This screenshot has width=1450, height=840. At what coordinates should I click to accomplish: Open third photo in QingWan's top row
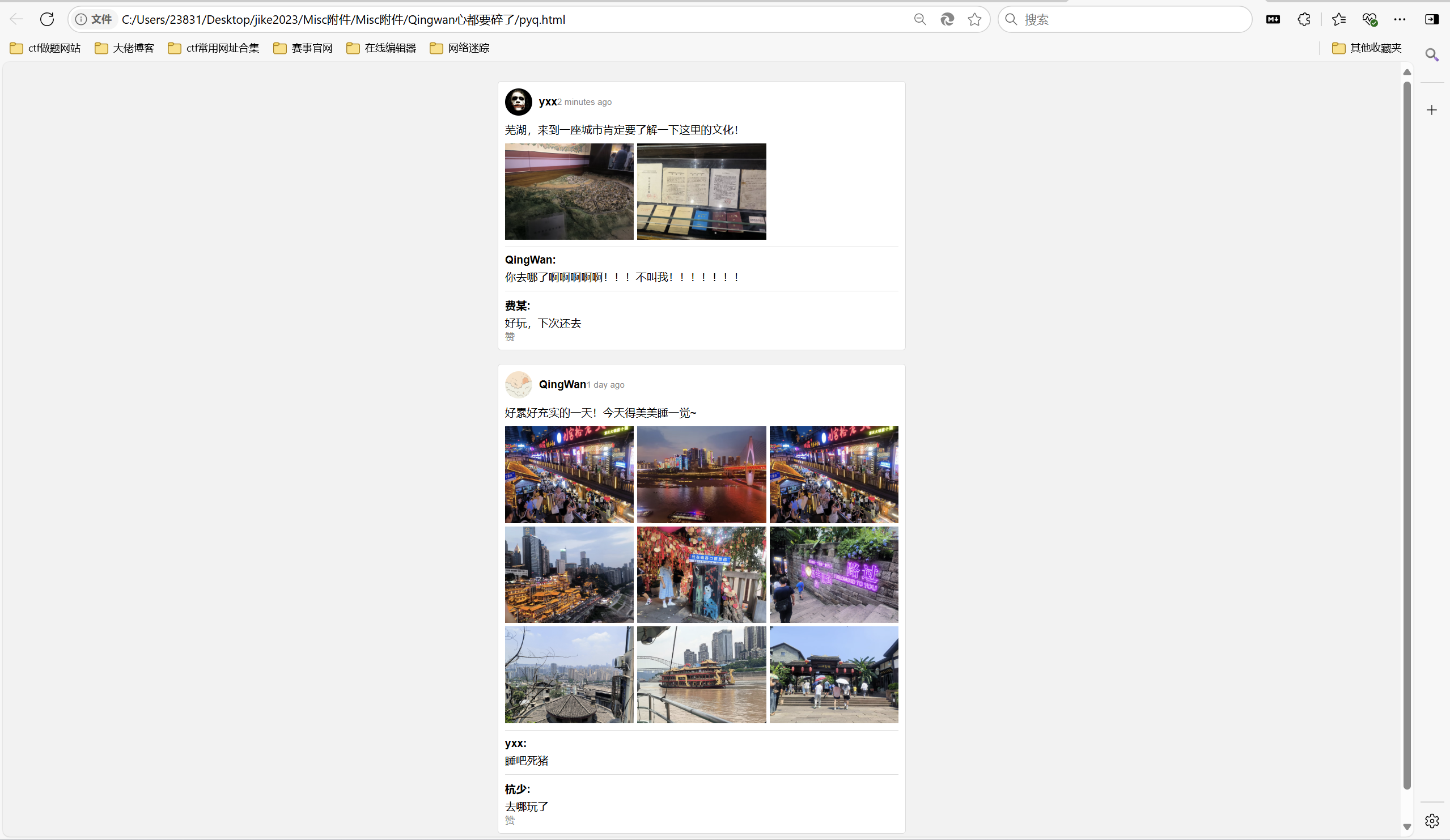click(834, 474)
